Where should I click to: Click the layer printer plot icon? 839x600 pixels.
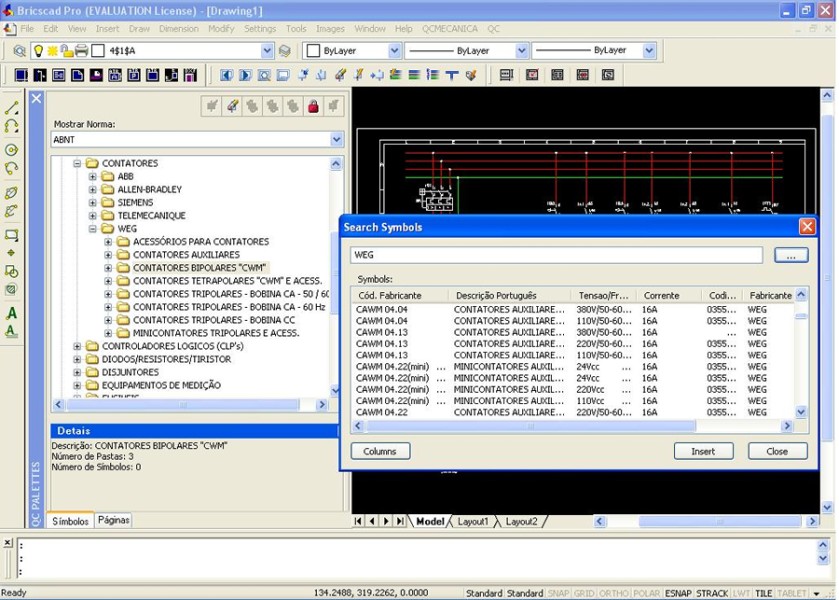pos(81,51)
